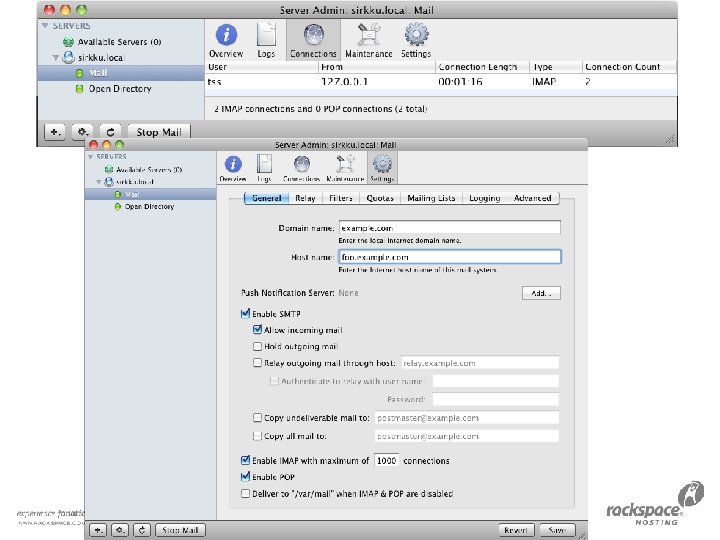Sort connections by Connection Length column header

(482, 67)
